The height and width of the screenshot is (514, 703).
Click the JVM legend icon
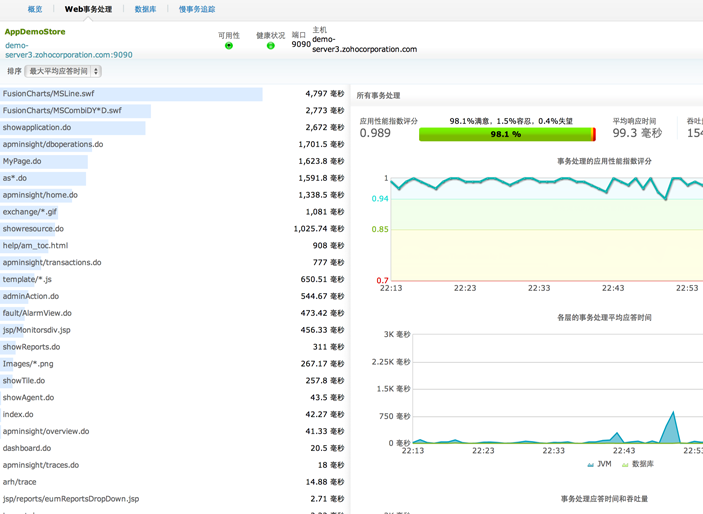tap(590, 464)
